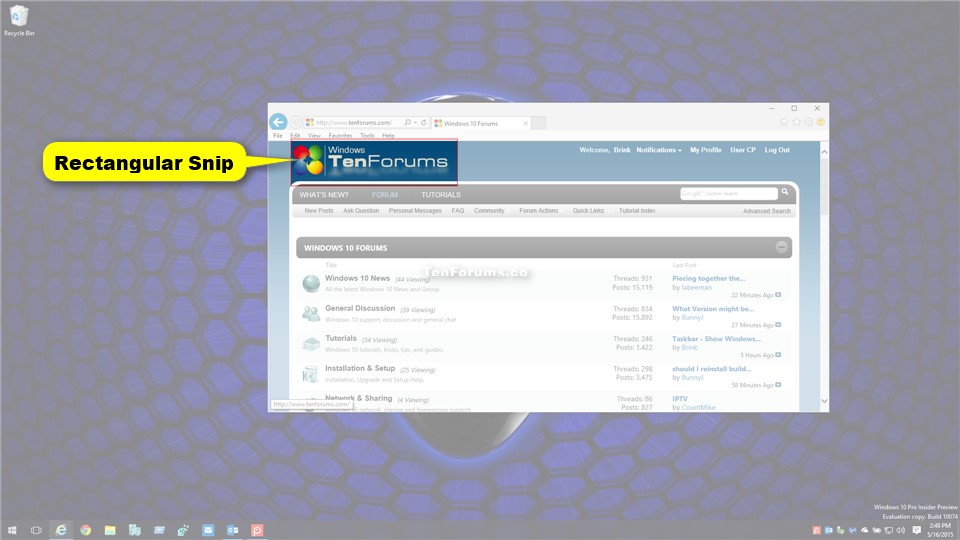Screen dimensions: 960x540
Task: Open the My Profile link
Action: [x=705, y=150]
